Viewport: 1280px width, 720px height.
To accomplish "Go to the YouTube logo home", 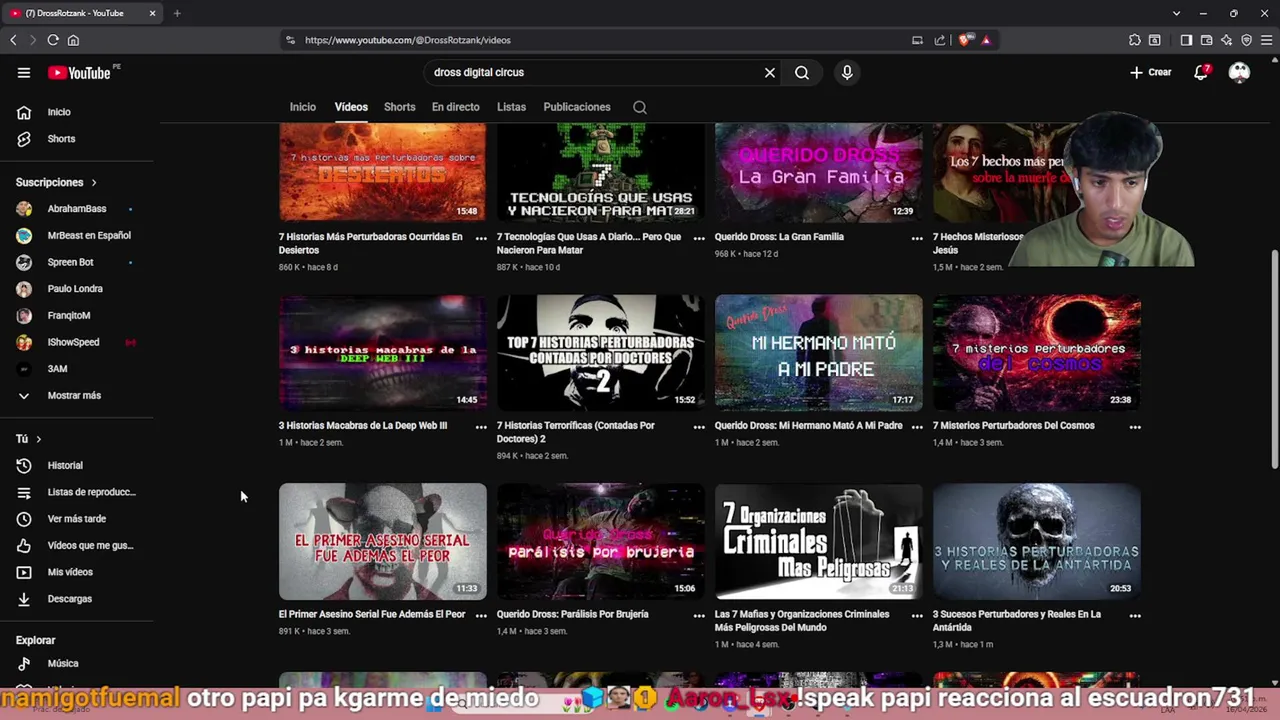I will coord(79,73).
